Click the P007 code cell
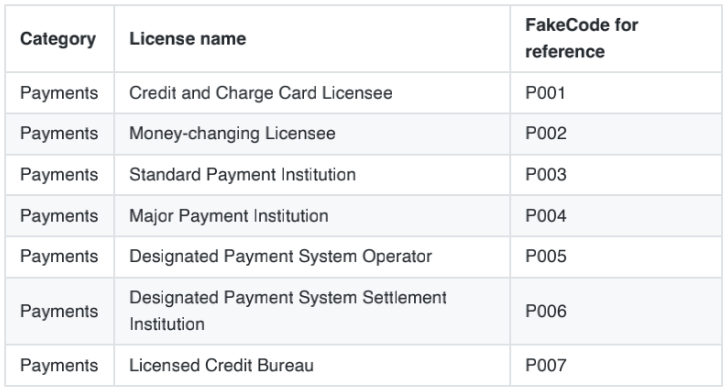This screenshot has width=725, height=389. [616, 365]
